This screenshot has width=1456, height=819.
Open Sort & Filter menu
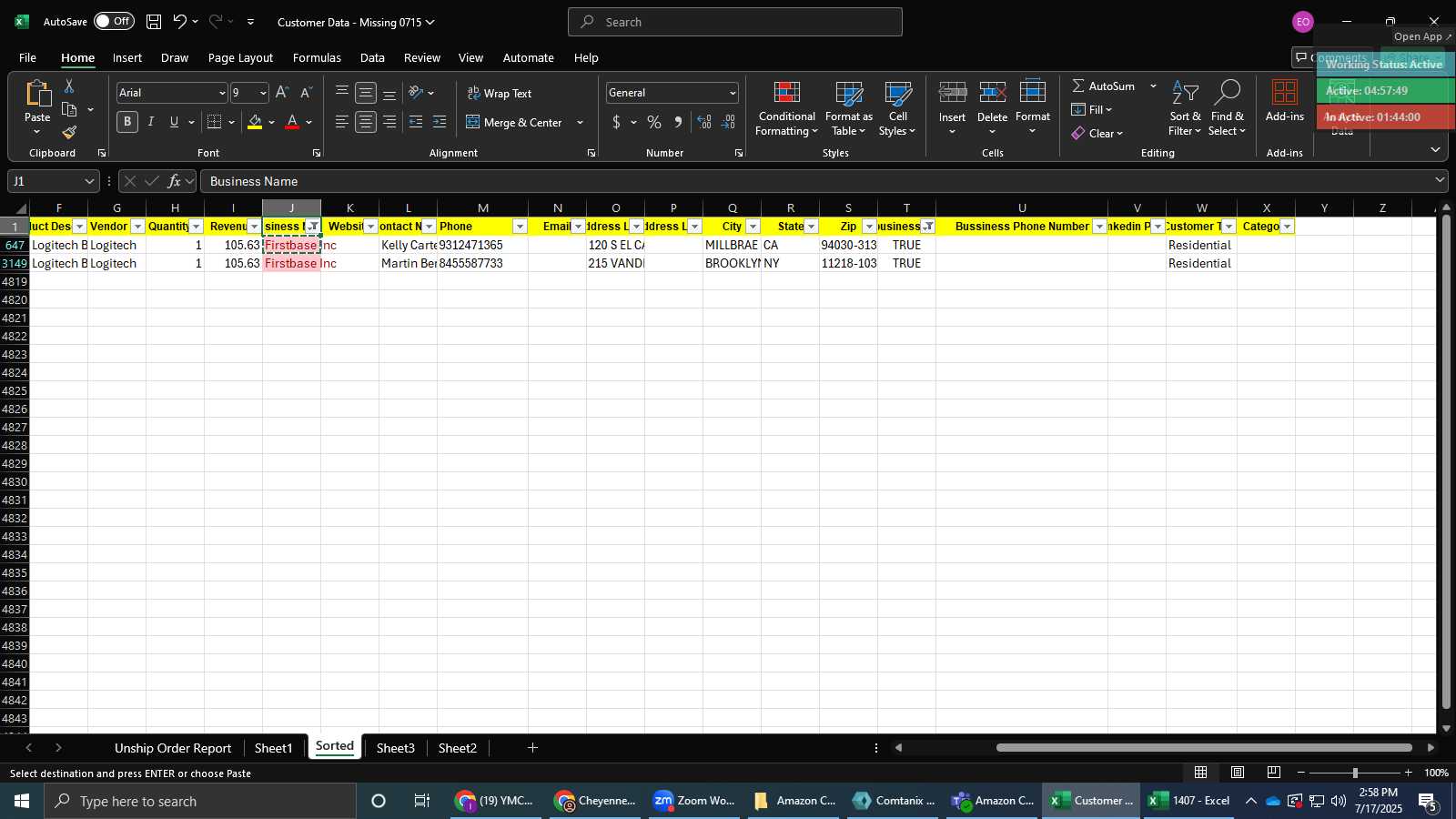pos(1185,109)
